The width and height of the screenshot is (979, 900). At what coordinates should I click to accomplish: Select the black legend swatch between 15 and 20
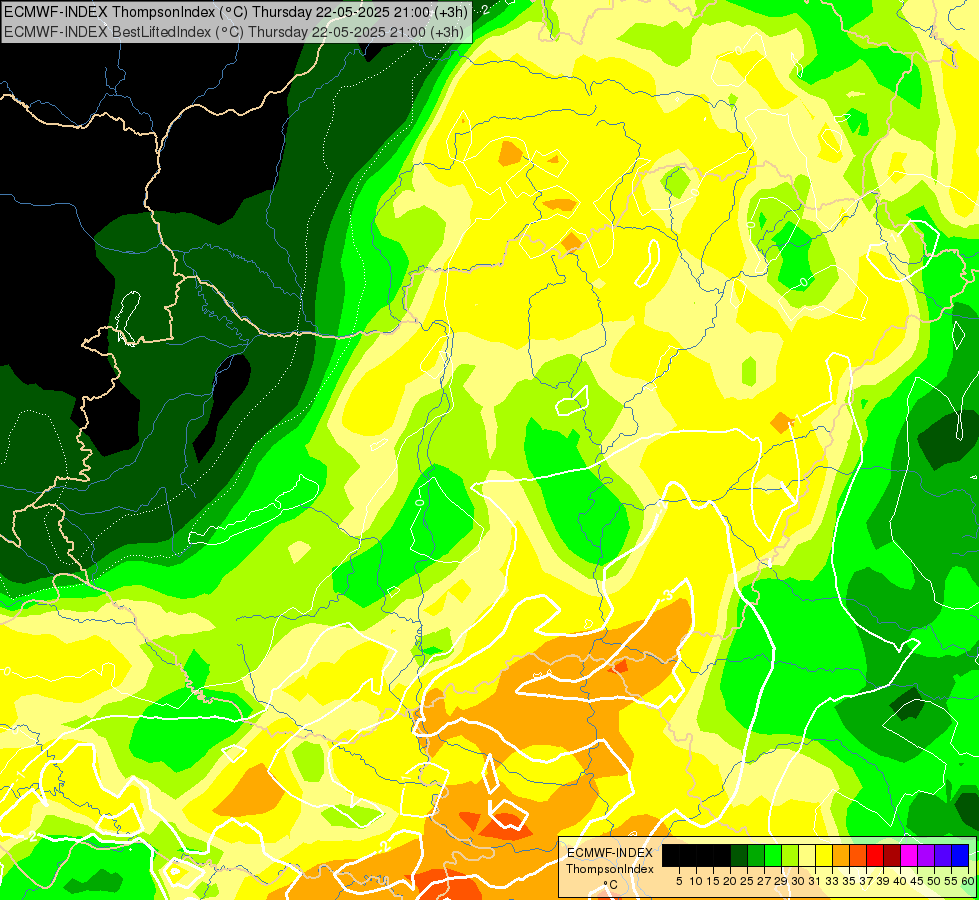tap(722, 855)
